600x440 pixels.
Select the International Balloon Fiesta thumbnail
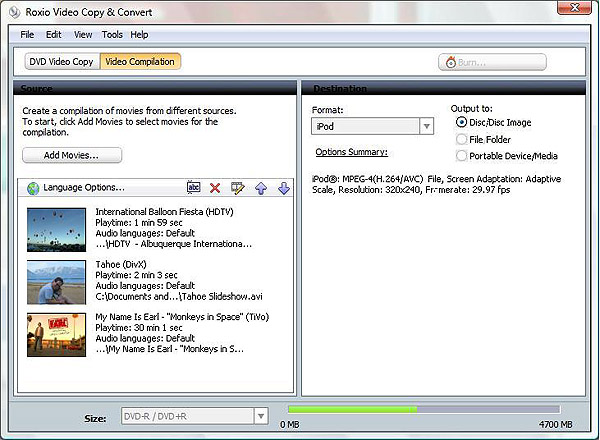pos(56,230)
